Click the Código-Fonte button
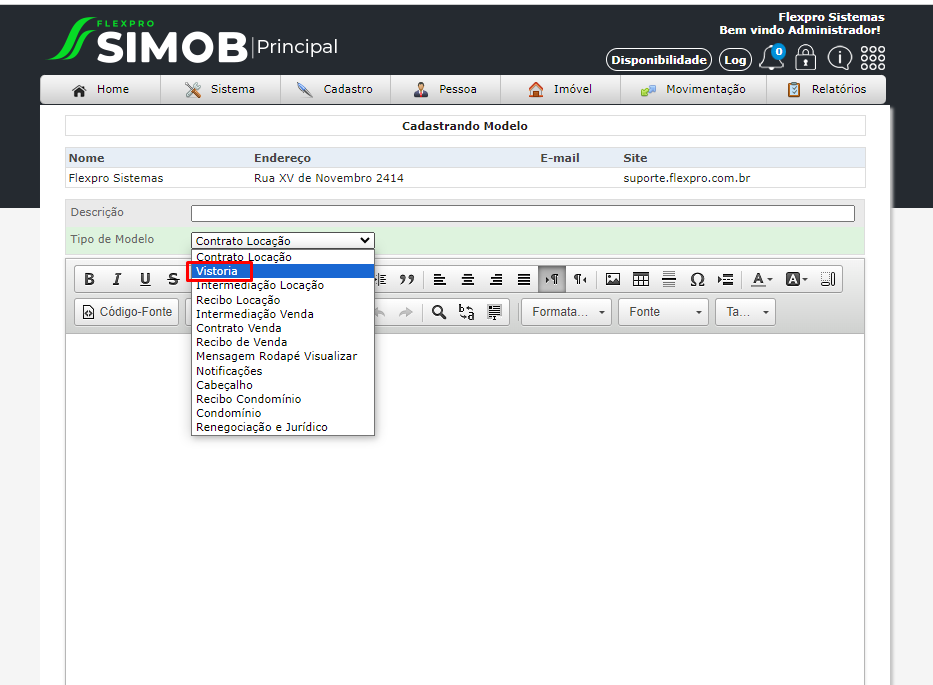Image resolution: width=933 pixels, height=685 pixels. [127, 312]
